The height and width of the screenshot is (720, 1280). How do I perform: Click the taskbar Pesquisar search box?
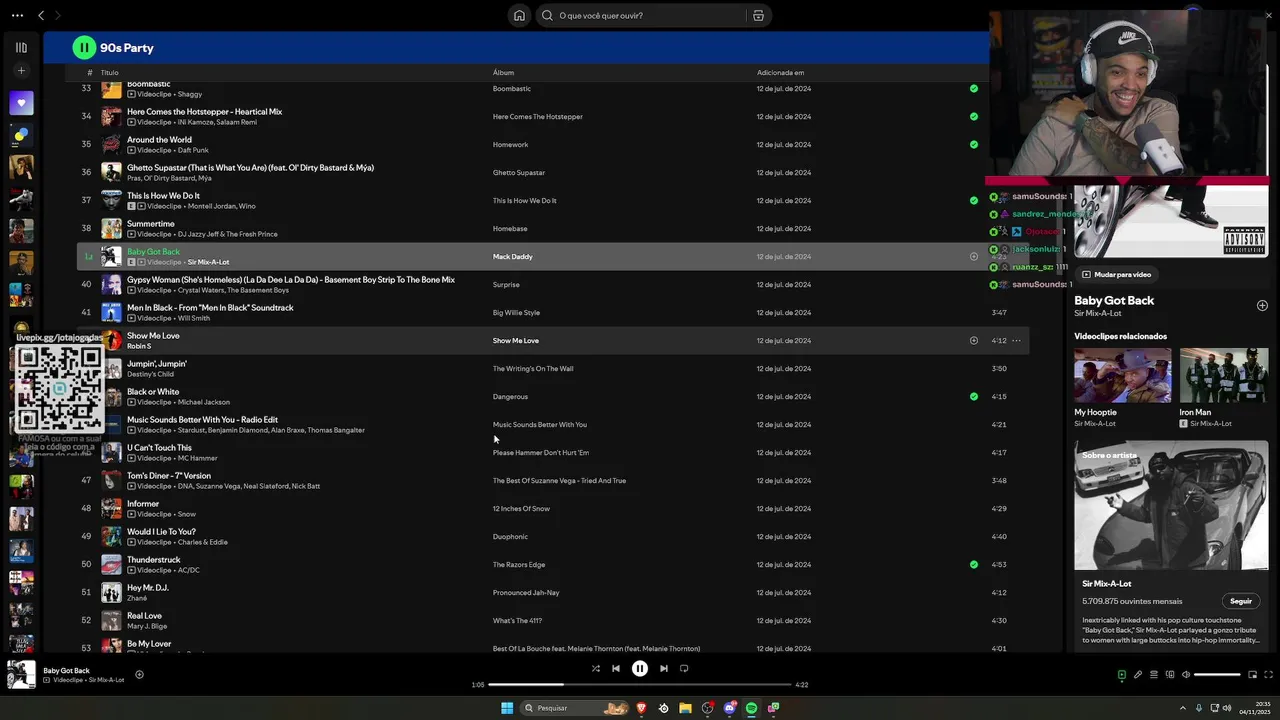tap(575, 708)
